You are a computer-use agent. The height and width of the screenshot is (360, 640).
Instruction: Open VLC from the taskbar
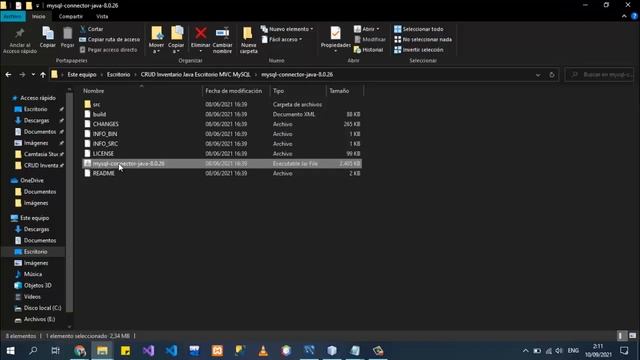[x=263, y=351]
